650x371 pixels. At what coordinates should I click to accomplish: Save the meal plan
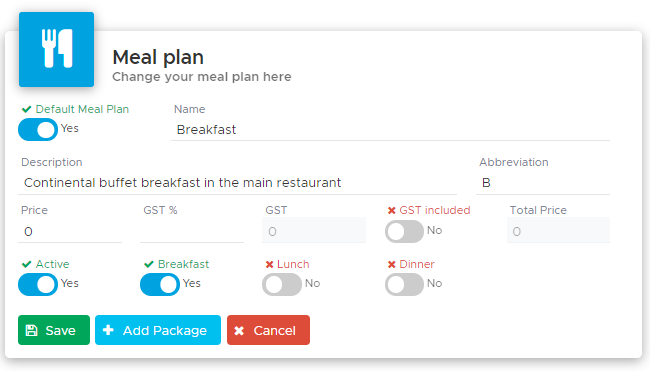[54, 330]
